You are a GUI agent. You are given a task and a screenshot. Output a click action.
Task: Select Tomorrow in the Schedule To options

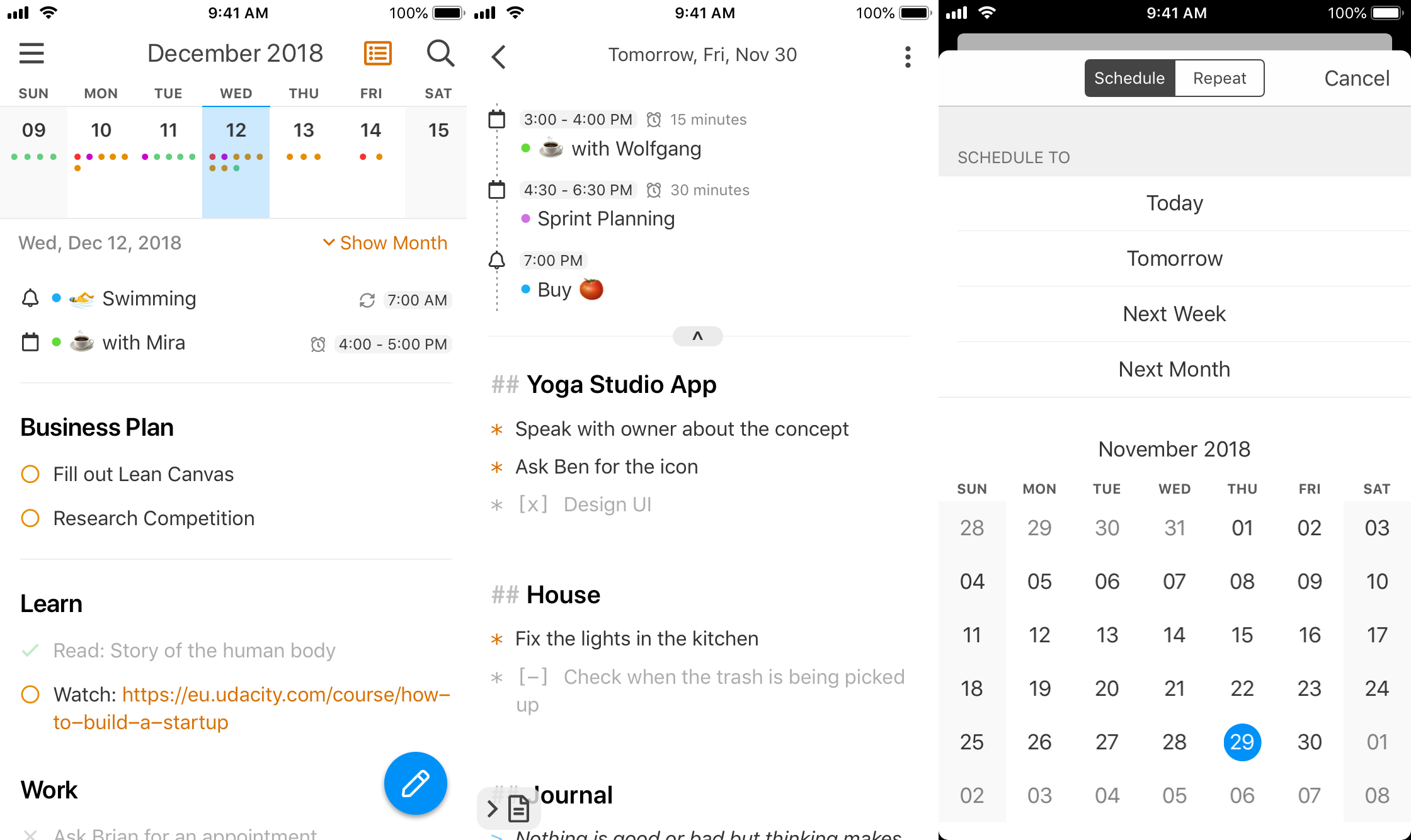tap(1175, 258)
